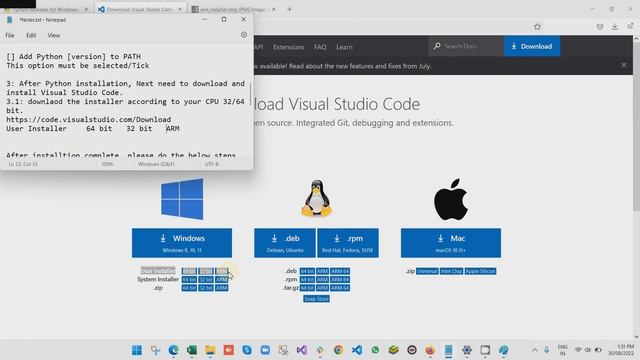This screenshot has height=360, width=640.
Task: Click Windows .zip 64 bit link
Action: tap(189, 288)
